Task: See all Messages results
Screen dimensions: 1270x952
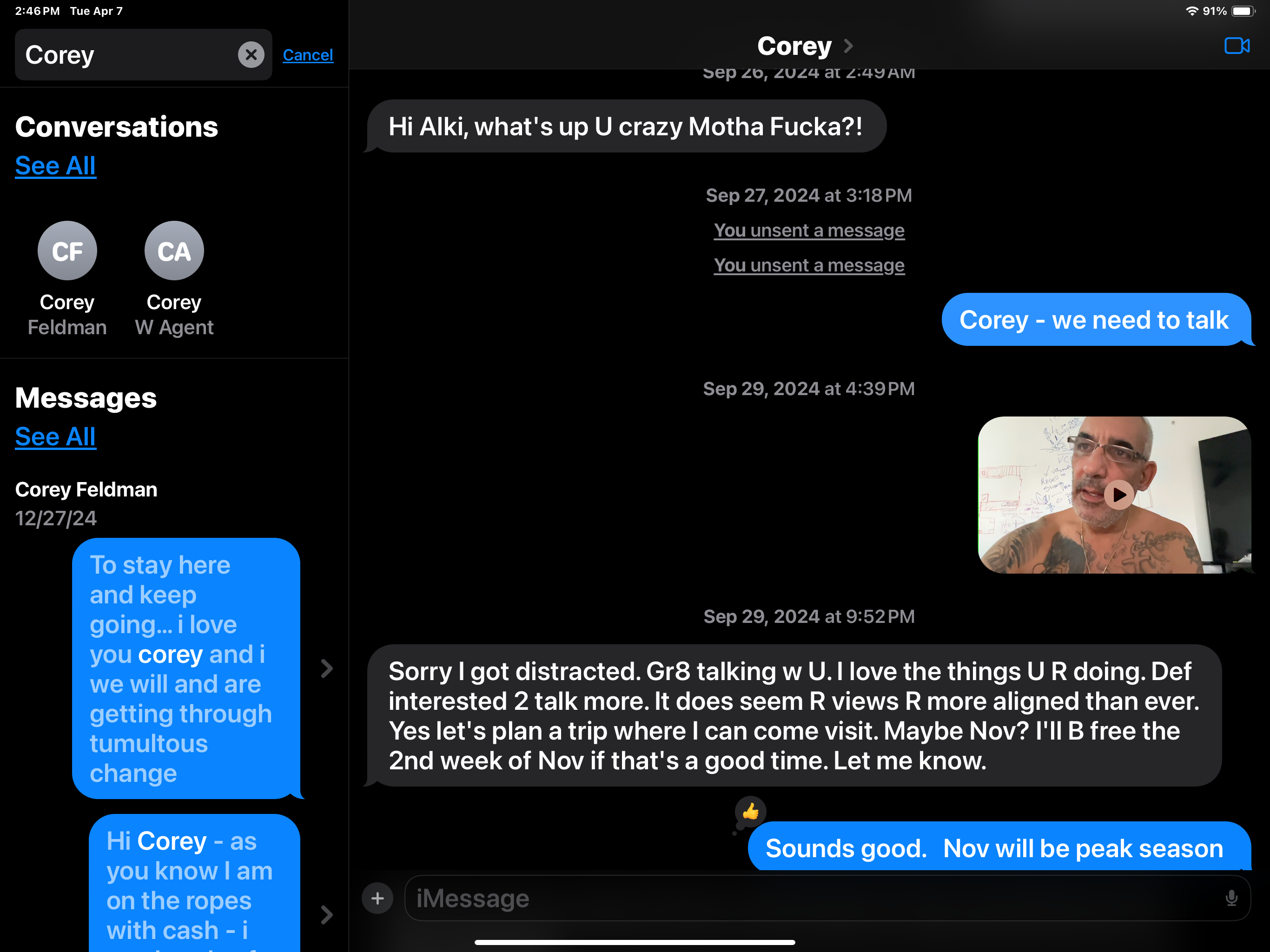Action: [56, 437]
